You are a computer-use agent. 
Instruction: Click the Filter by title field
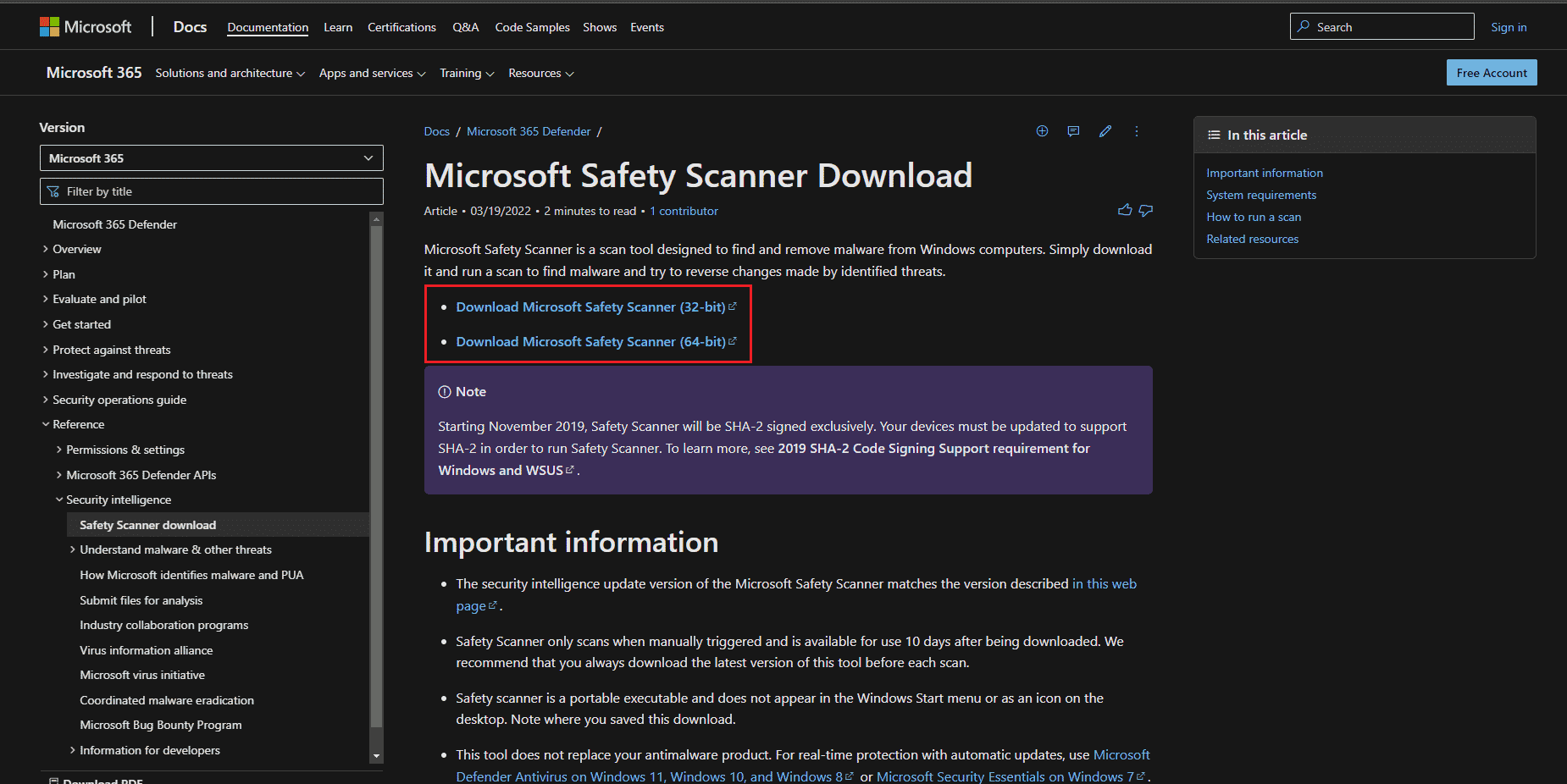tap(211, 191)
